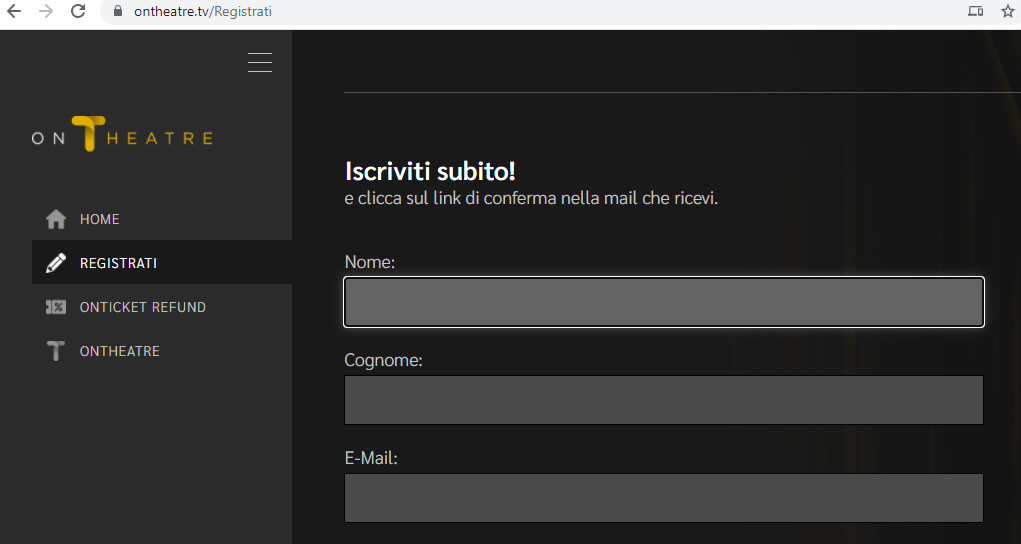Click the browser back arrow
Screen dimensions: 1021x544
14,11
